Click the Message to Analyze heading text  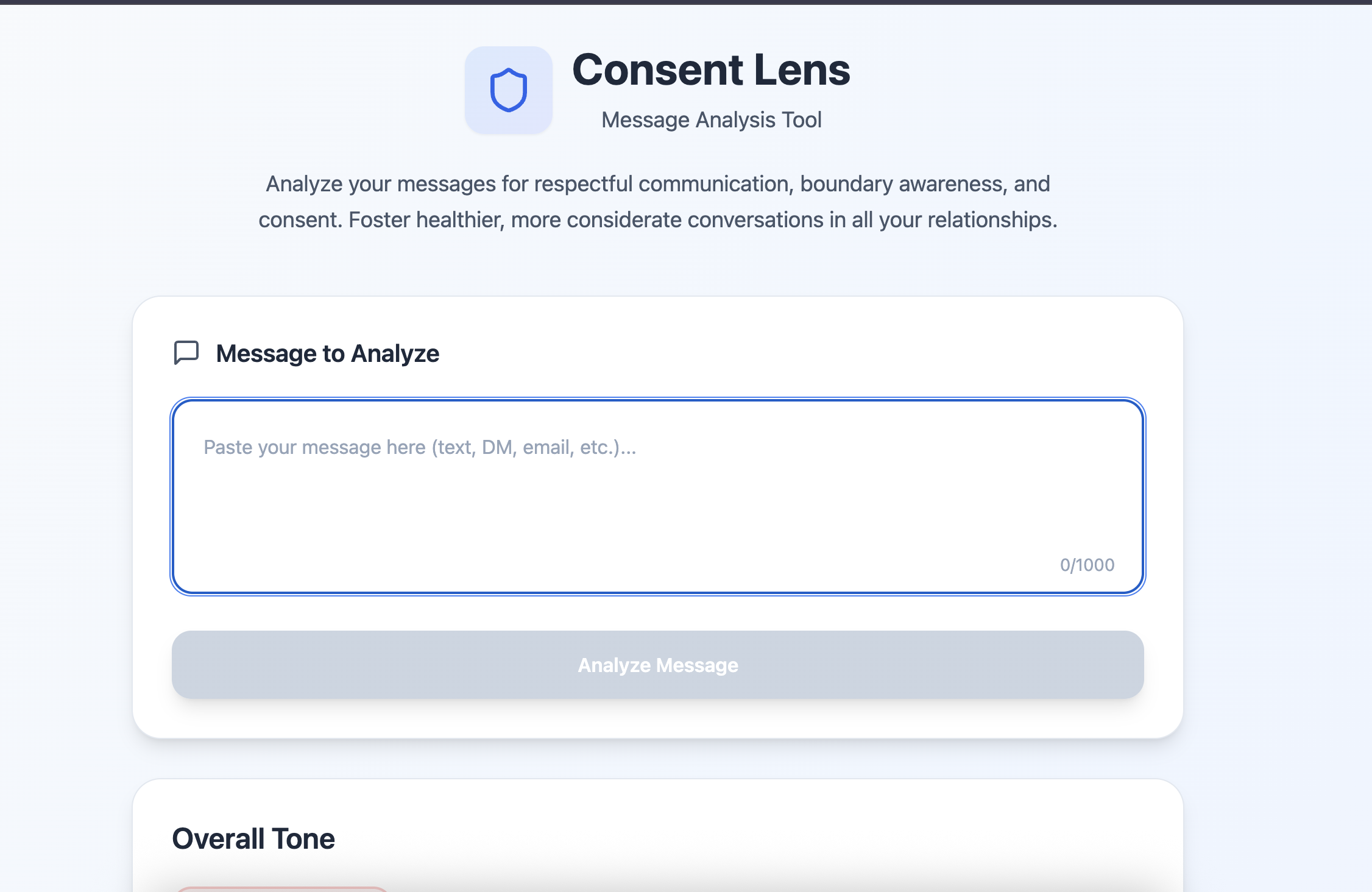pyautogui.click(x=328, y=353)
